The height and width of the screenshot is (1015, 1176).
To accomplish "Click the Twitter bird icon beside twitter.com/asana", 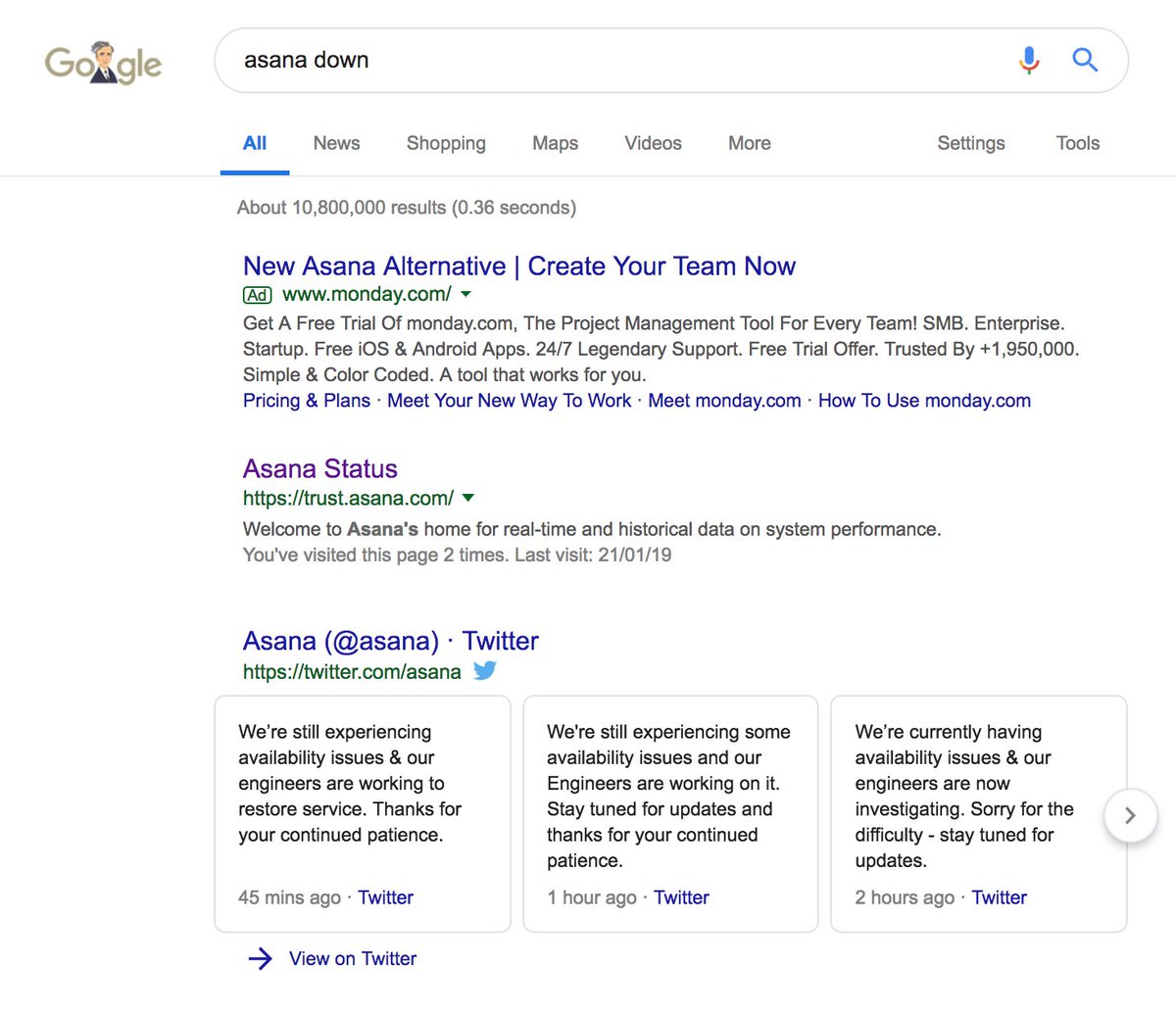I will [484, 671].
